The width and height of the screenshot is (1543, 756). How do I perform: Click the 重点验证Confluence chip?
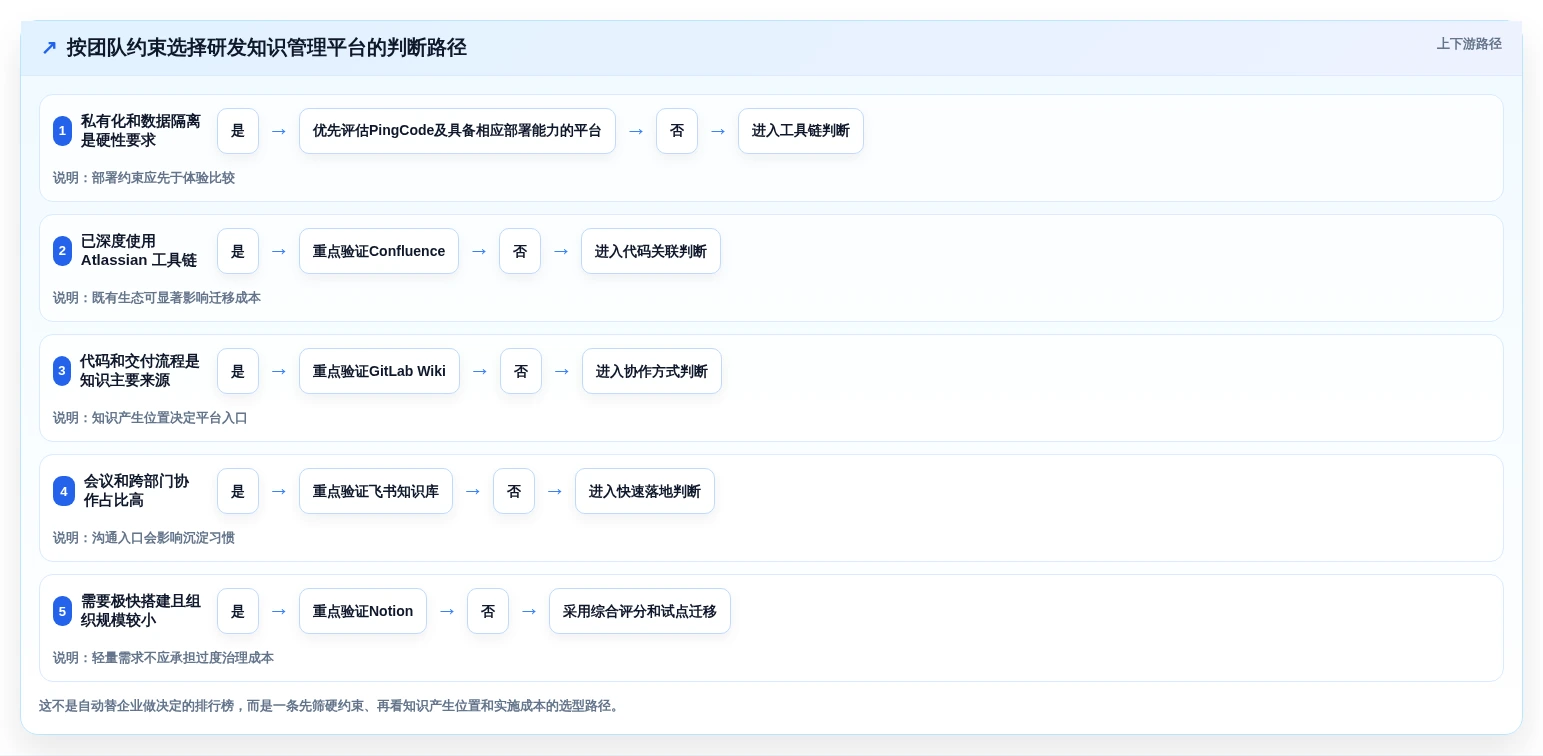(x=379, y=251)
